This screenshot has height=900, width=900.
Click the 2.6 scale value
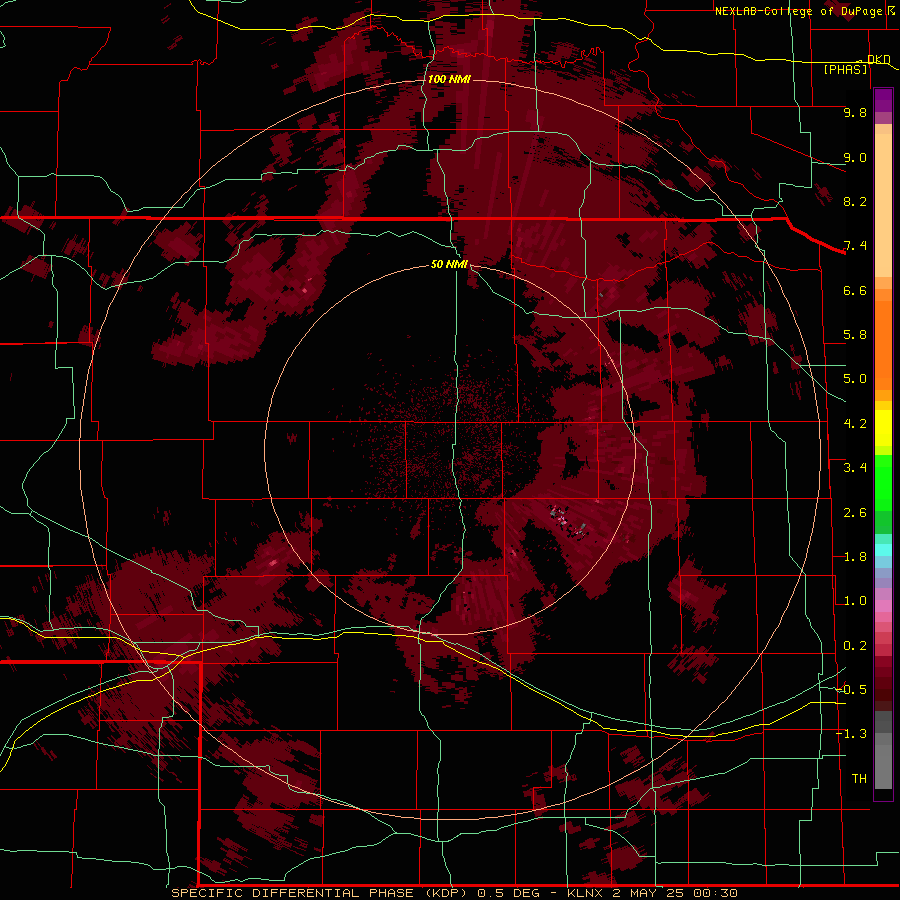(x=855, y=513)
